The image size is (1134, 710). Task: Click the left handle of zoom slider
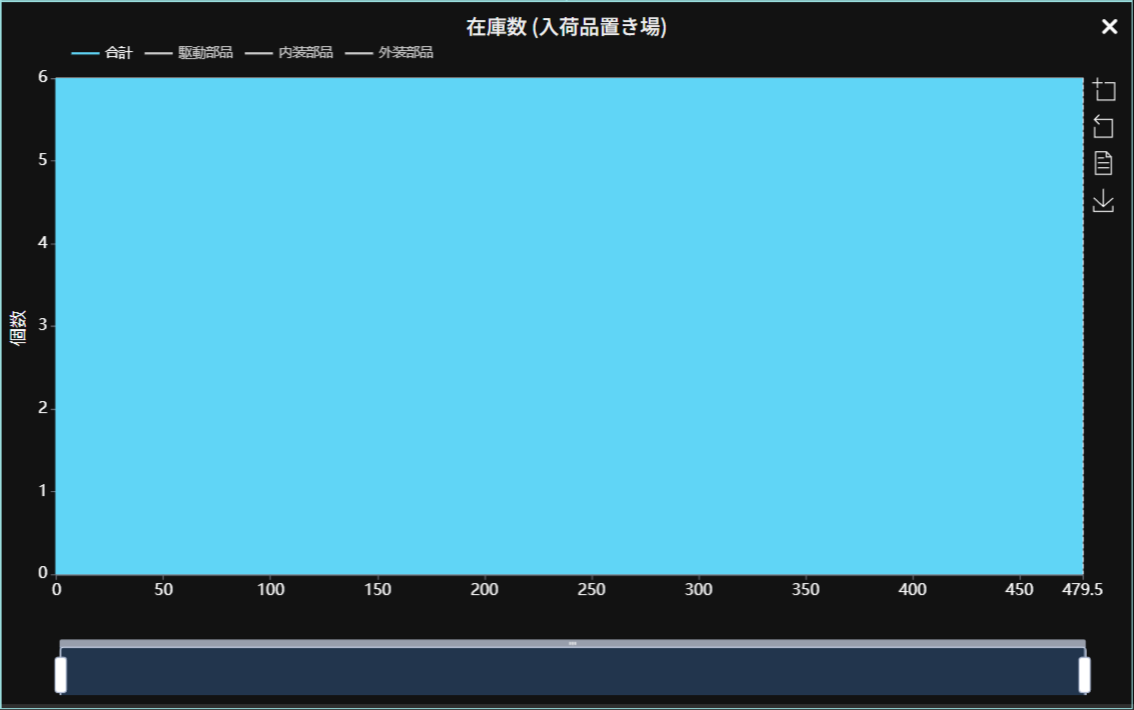[x=60, y=675]
